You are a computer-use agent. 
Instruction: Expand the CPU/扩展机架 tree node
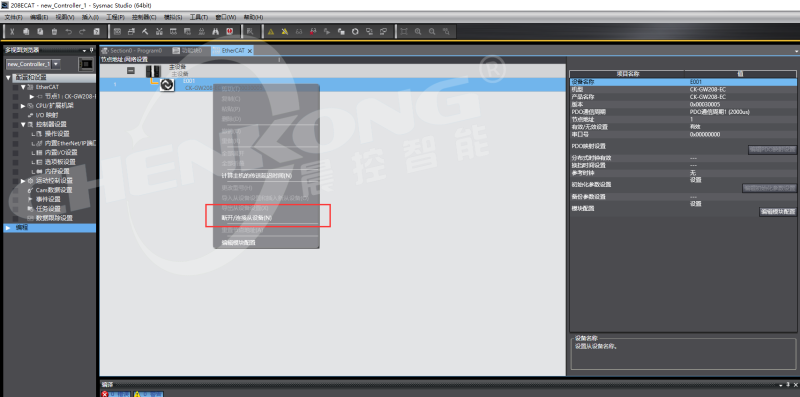click(x=23, y=106)
